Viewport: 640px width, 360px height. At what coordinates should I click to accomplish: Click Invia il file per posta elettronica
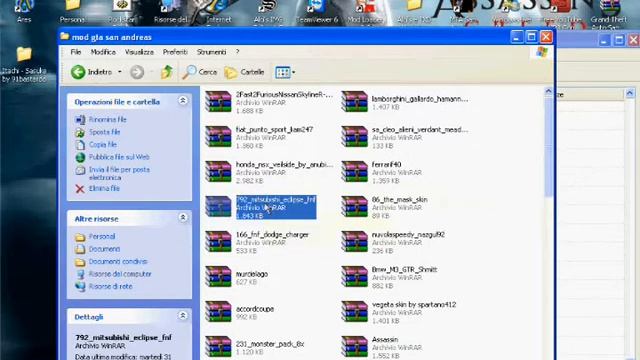coord(119,173)
